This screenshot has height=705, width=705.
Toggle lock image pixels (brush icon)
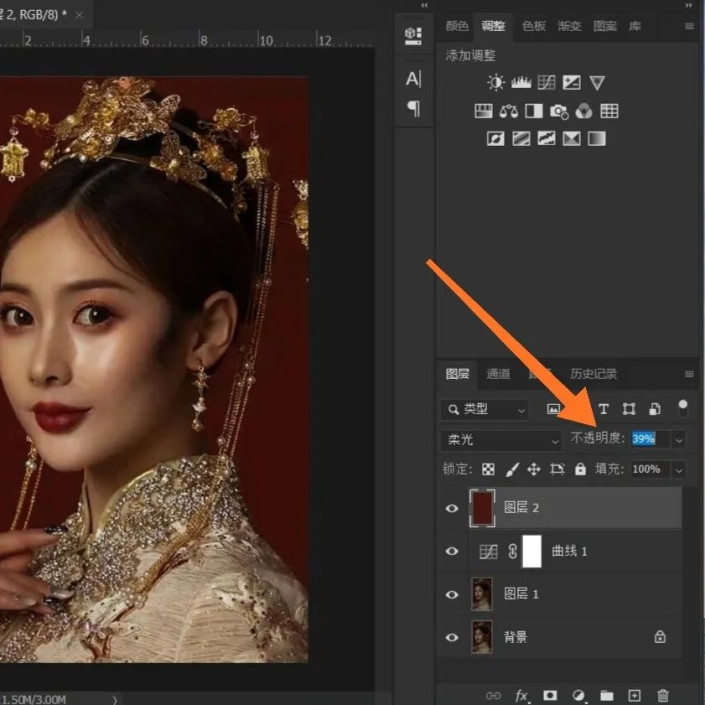pos(512,469)
